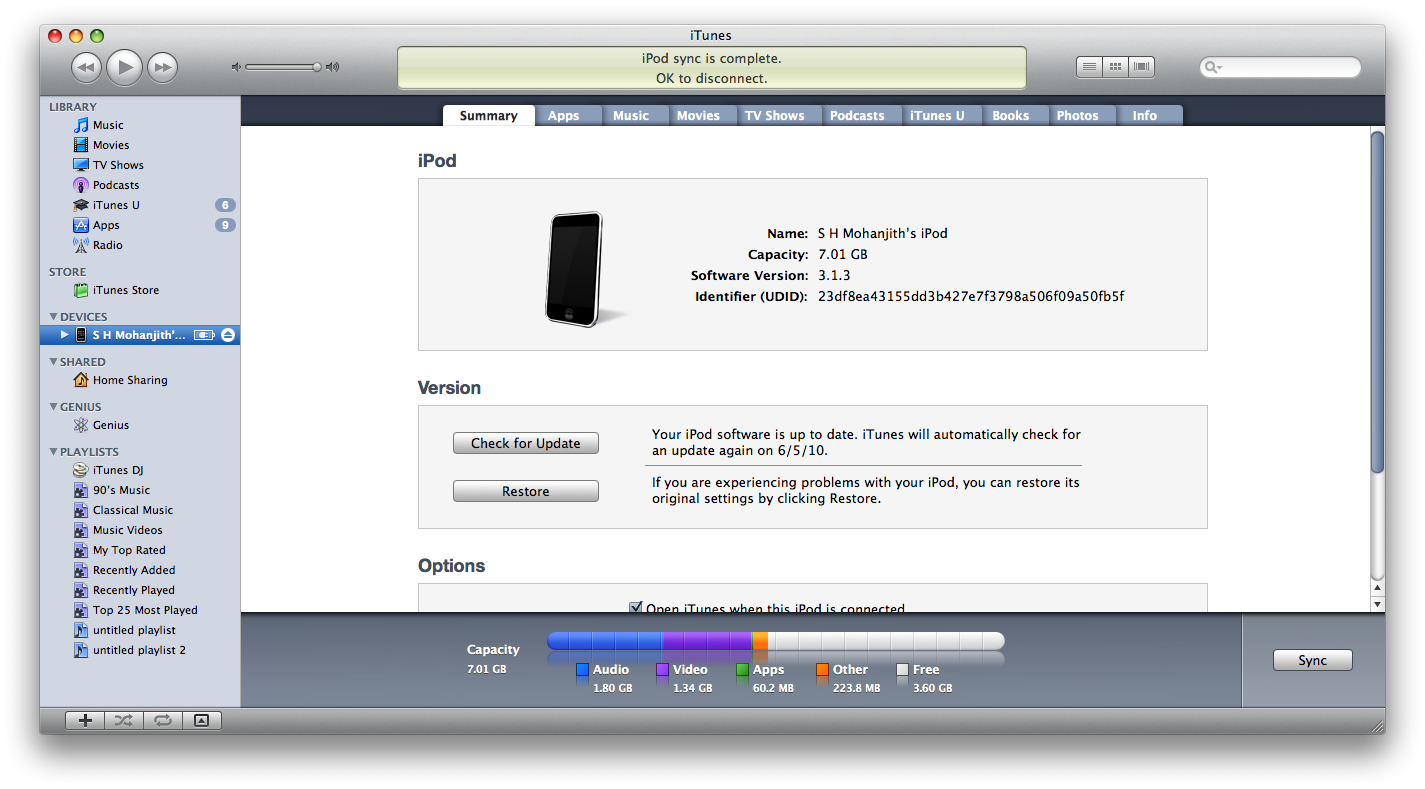Select the Top 25 Most Played playlist
Viewport: 1425px width, 789px height.
pos(145,610)
